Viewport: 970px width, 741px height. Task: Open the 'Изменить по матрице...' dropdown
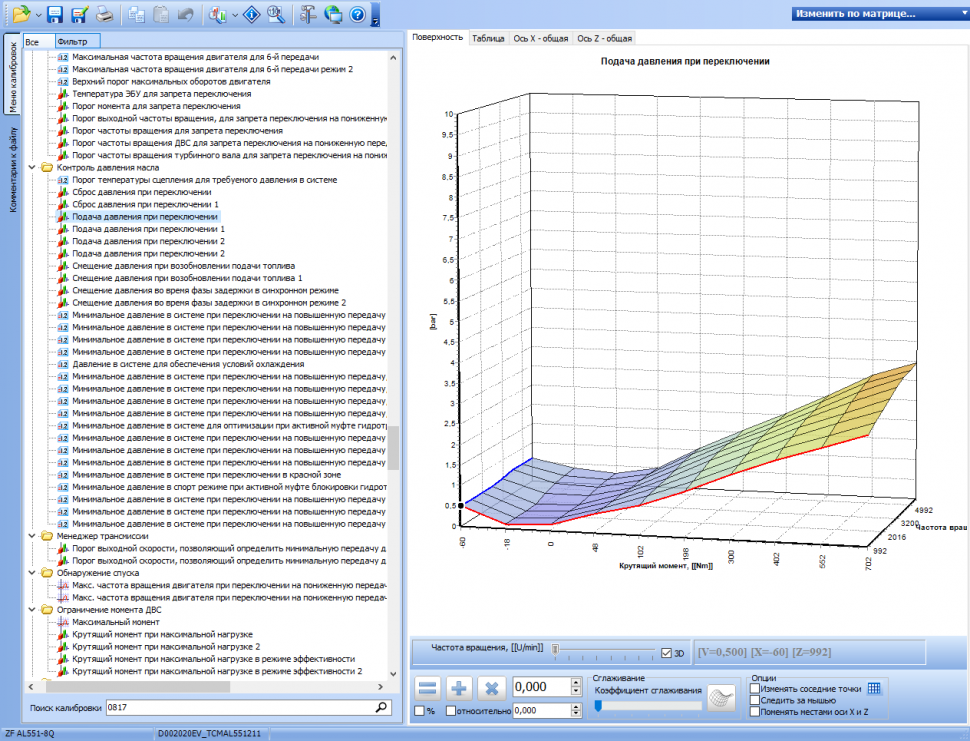click(875, 14)
